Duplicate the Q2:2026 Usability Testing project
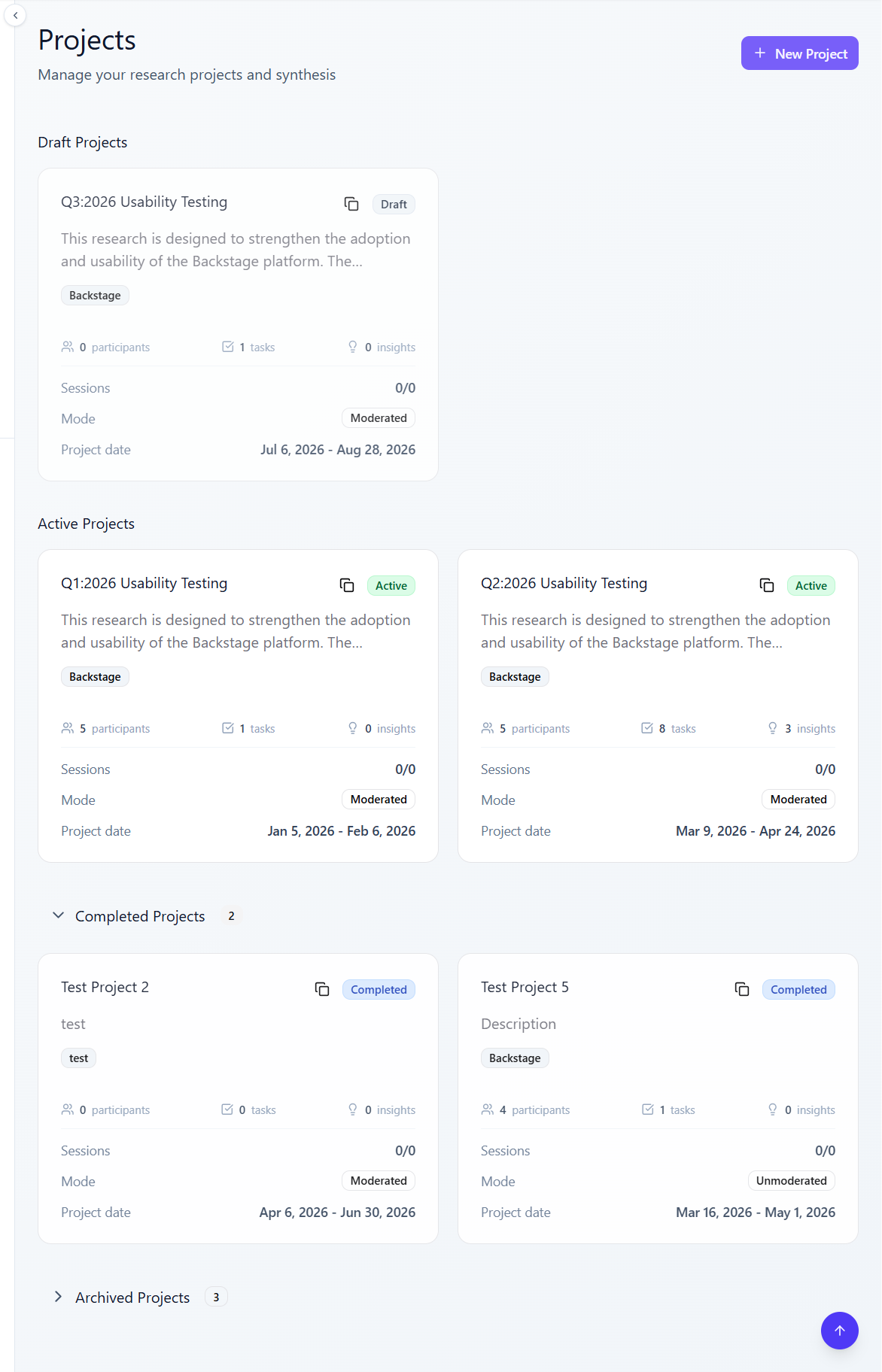Image resolution: width=882 pixels, height=1372 pixels. click(x=767, y=585)
